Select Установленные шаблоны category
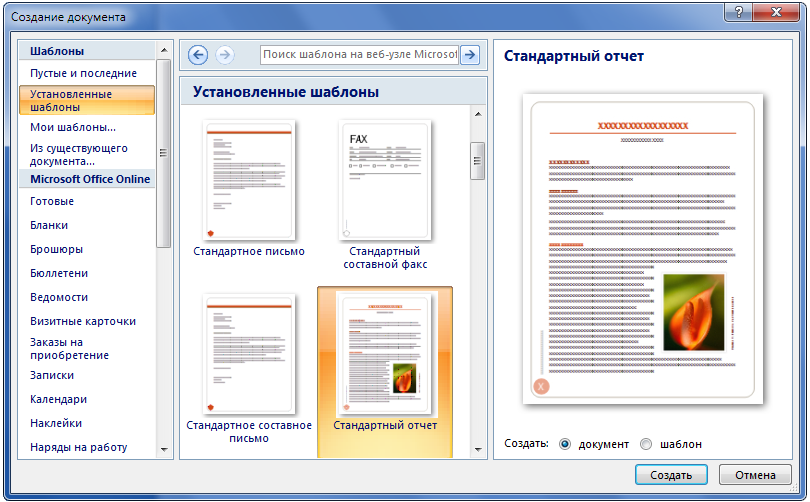The height and width of the screenshot is (502, 810). click(x=87, y=100)
